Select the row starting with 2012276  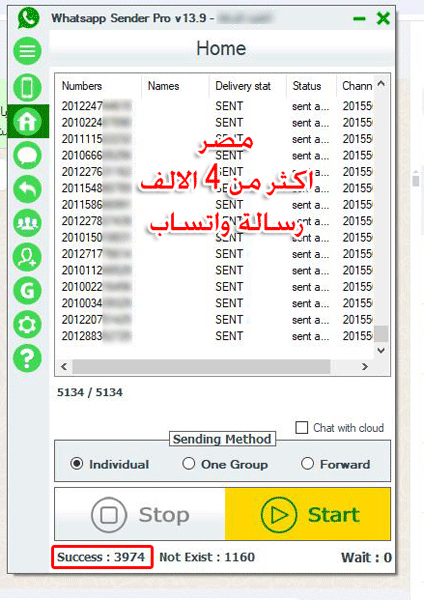pos(216,172)
